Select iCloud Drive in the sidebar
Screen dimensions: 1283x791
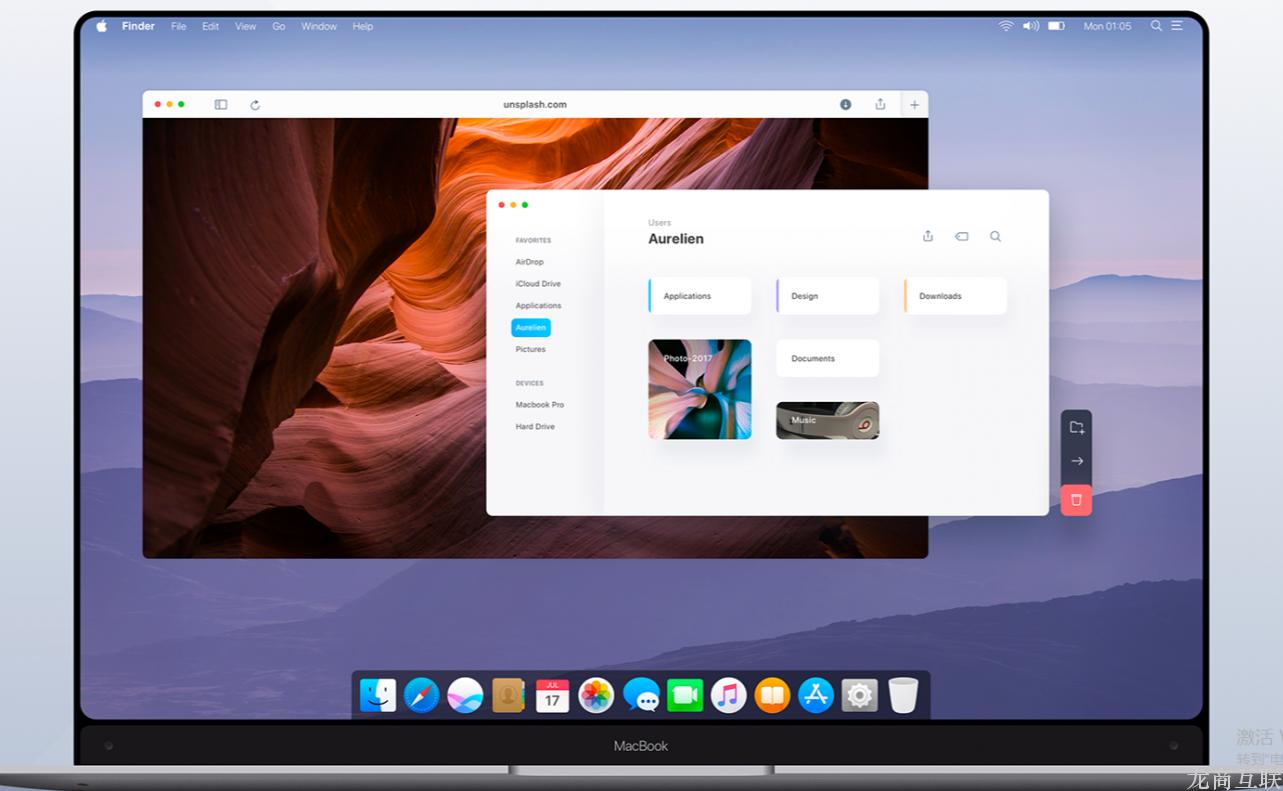pos(538,284)
